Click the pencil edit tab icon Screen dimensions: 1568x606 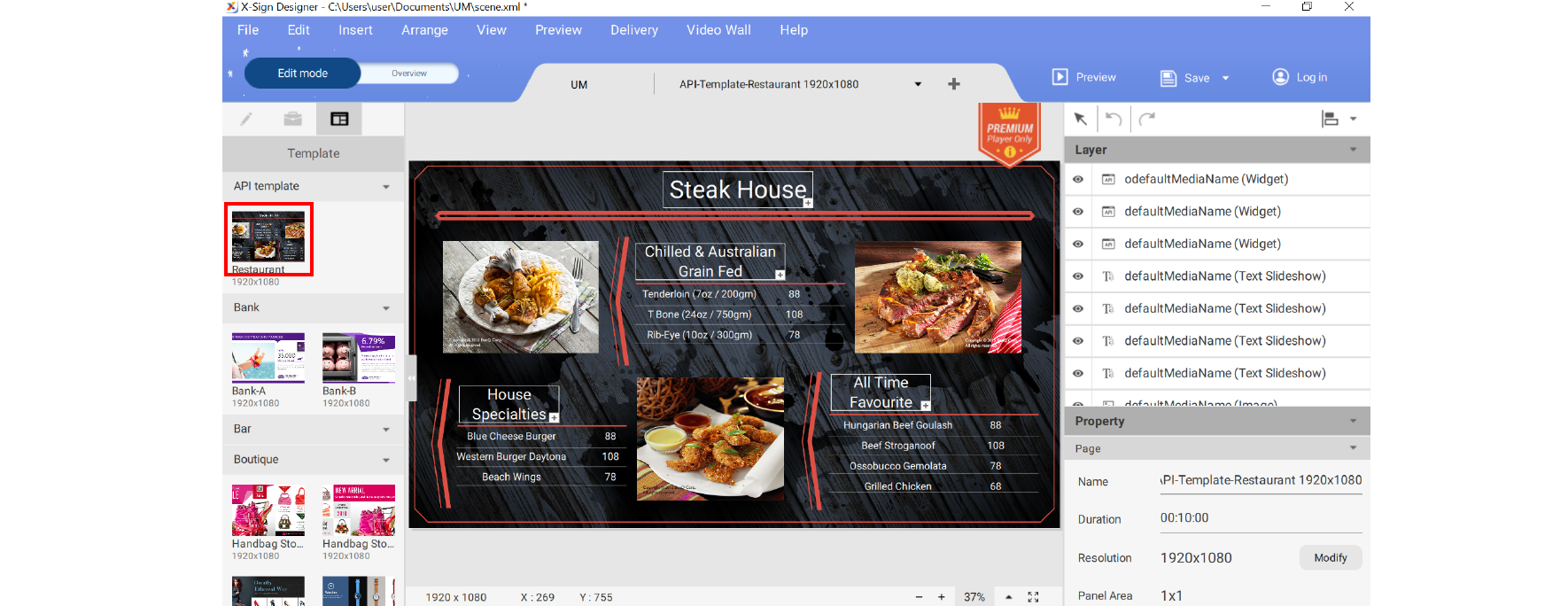246,119
